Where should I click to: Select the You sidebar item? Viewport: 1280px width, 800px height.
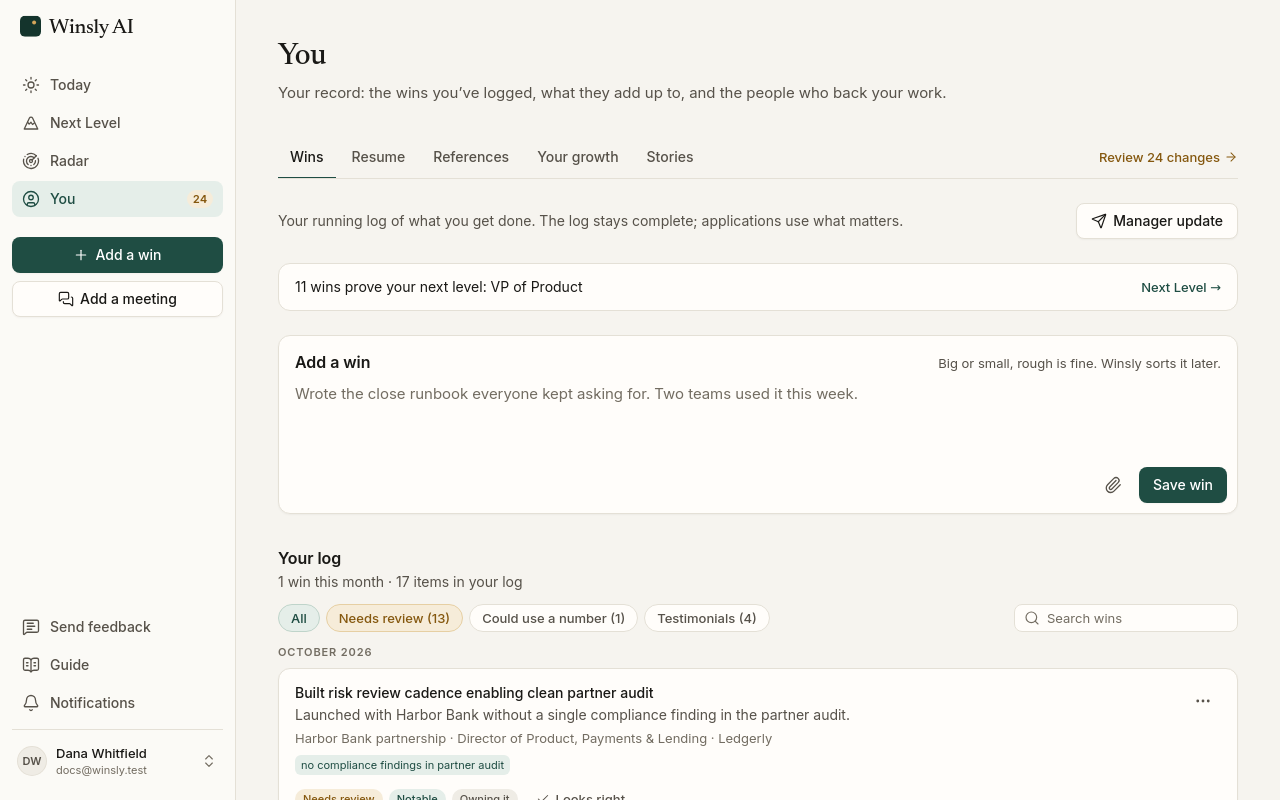[x=117, y=199]
